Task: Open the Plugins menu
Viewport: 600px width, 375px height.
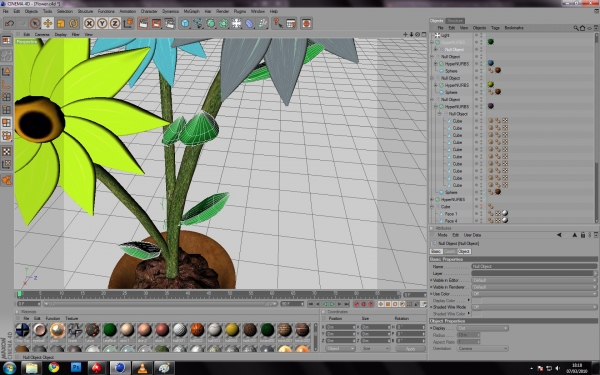Action: tap(240, 11)
